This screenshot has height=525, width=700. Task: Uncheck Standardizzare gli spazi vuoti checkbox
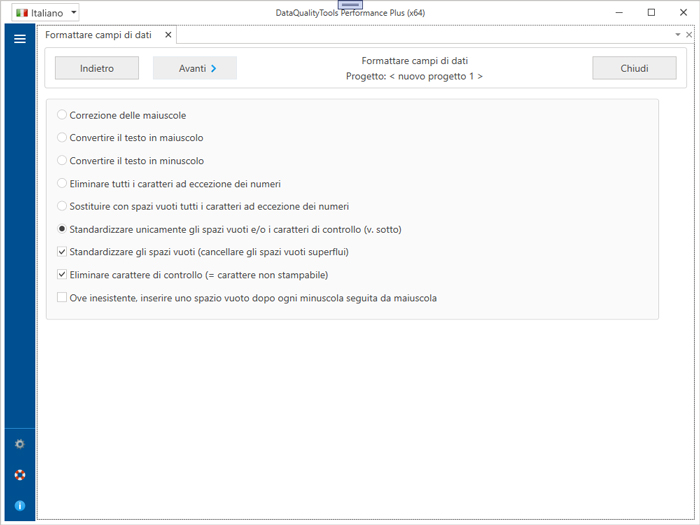[62, 252]
